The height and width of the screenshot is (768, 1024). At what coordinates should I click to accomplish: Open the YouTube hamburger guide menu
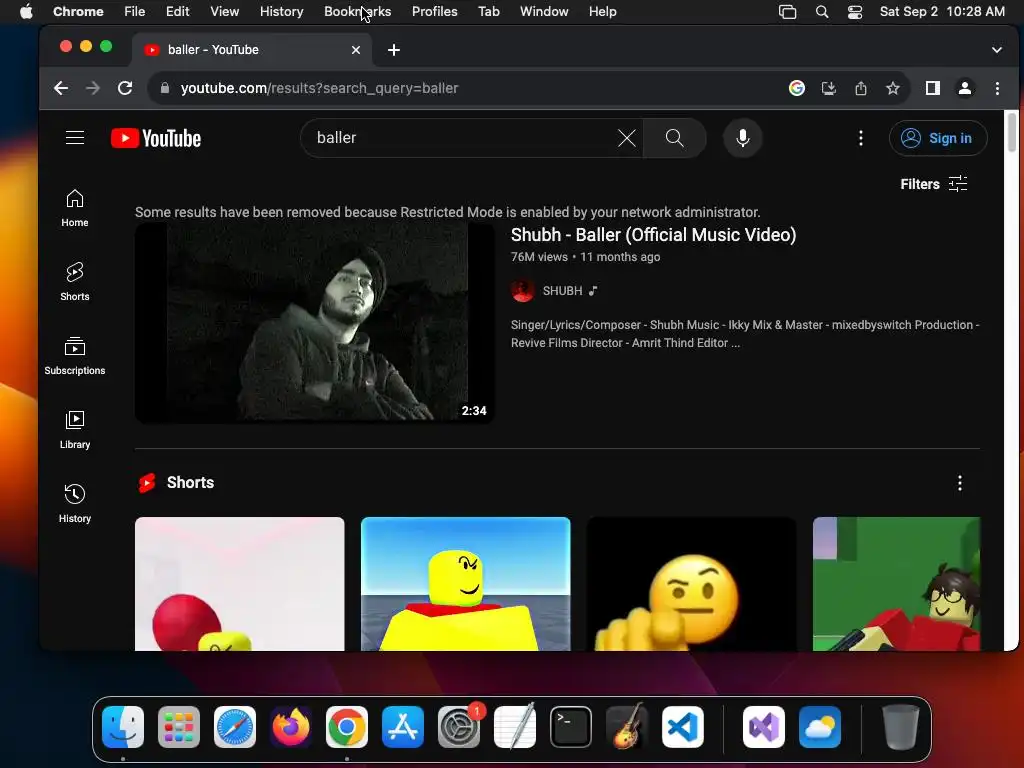[74, 138]
